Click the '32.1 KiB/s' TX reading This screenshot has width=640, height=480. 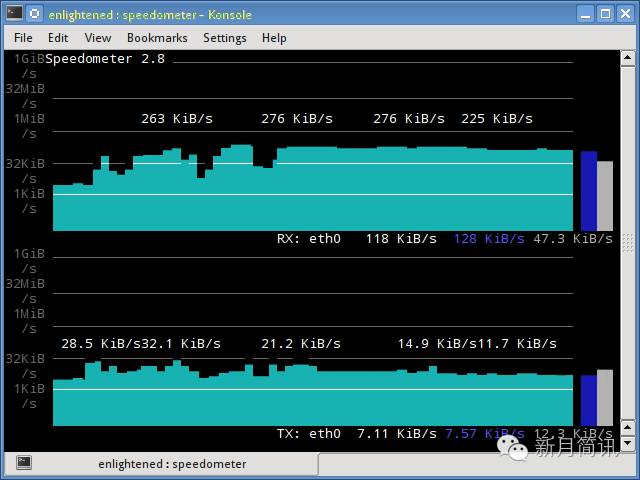(181, 344)
